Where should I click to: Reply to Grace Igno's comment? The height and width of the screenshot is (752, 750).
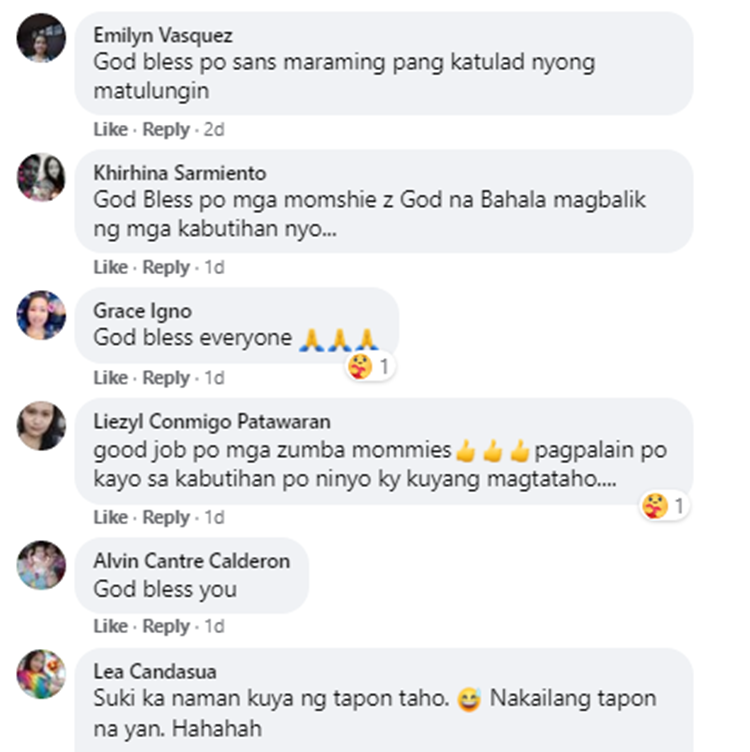coord(166,378)
